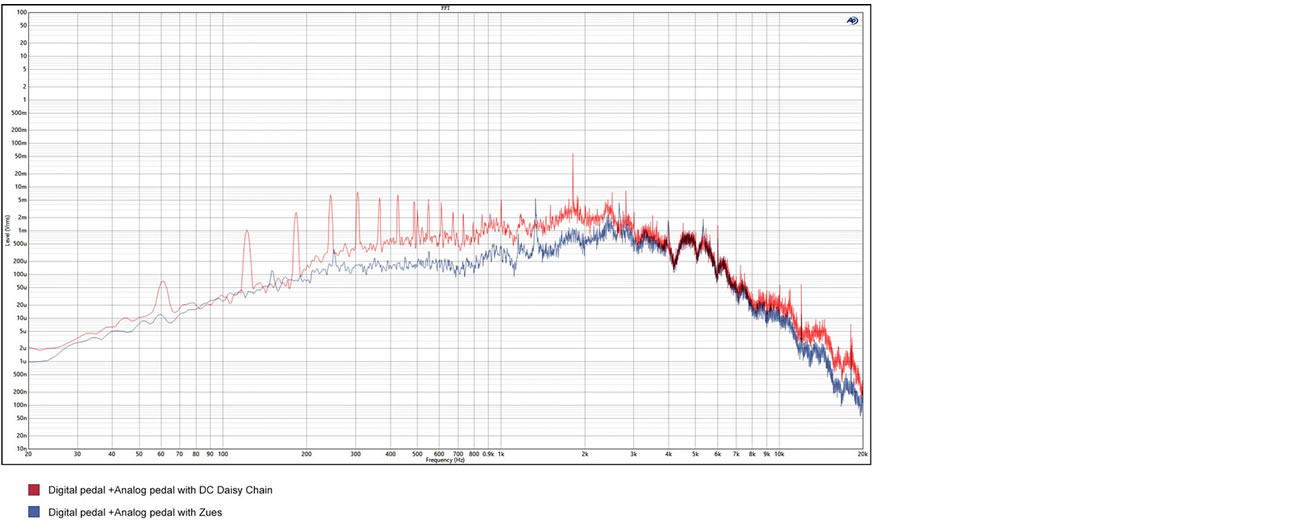Click the 10k tick on frequency axis
This screenshot has width=1300, height=521.
pos(779,454)
